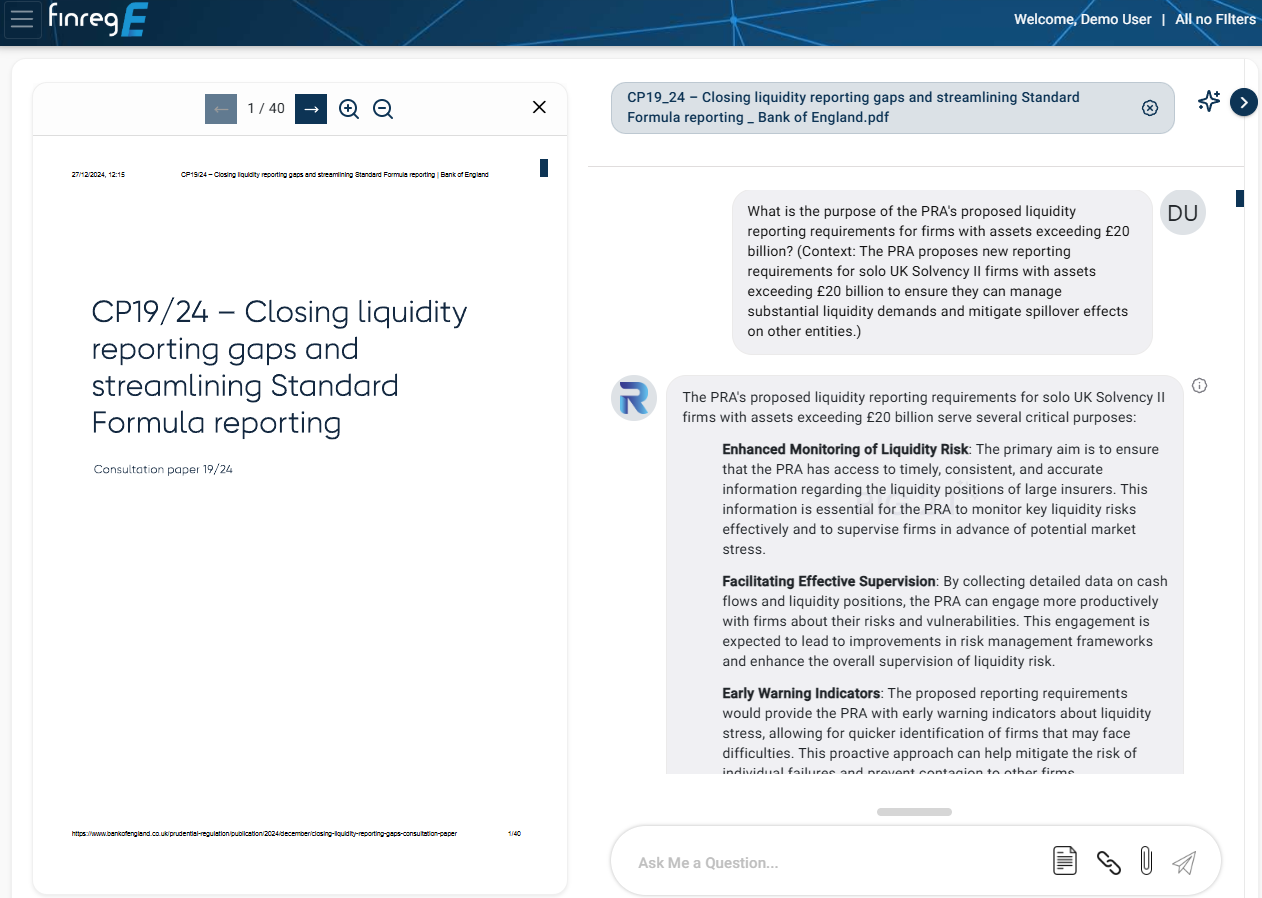Viewport: 1262px width, 898px height.
Task: Click the link icon in chat box
Action: tap(1108, 862)
